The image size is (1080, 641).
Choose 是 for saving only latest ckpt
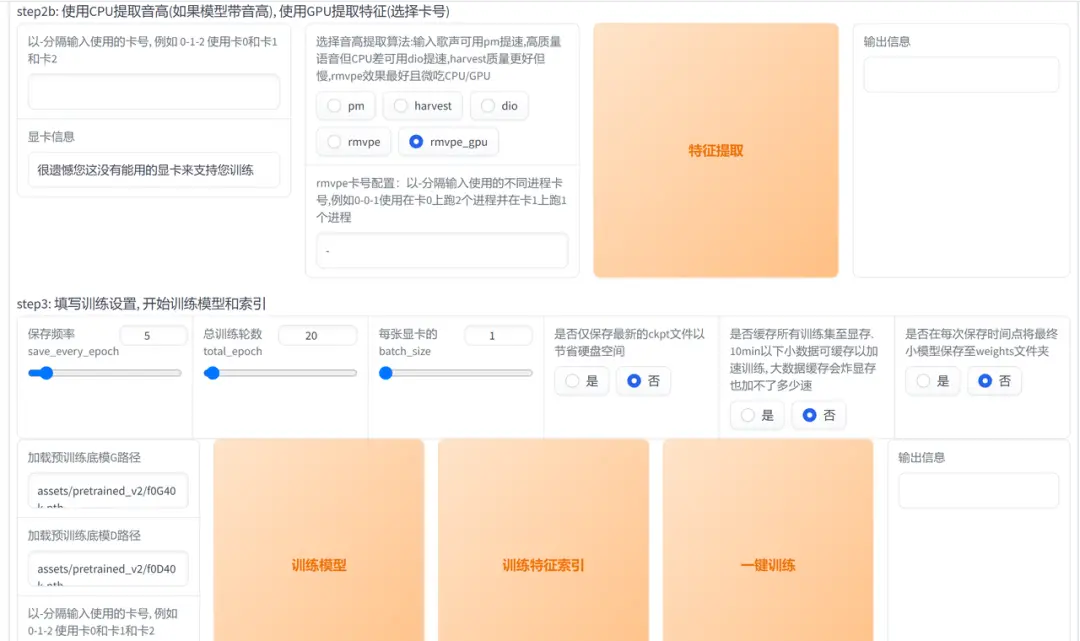point(582,381)
